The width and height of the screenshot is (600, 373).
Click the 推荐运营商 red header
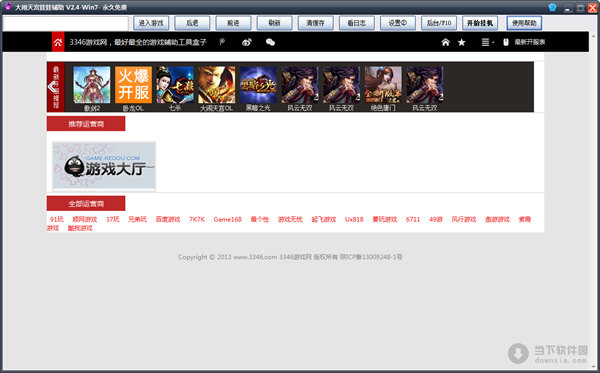coord(86,124)
